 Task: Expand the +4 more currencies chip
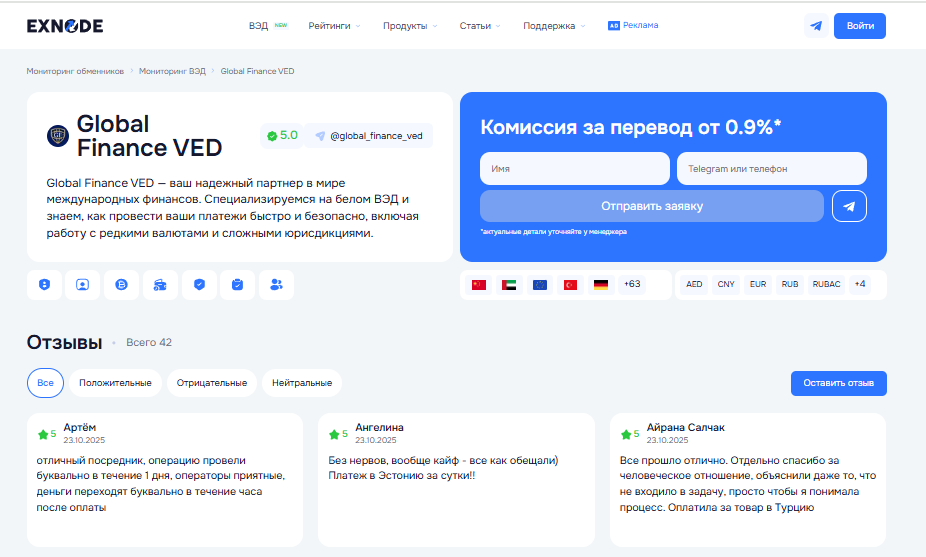860,284
